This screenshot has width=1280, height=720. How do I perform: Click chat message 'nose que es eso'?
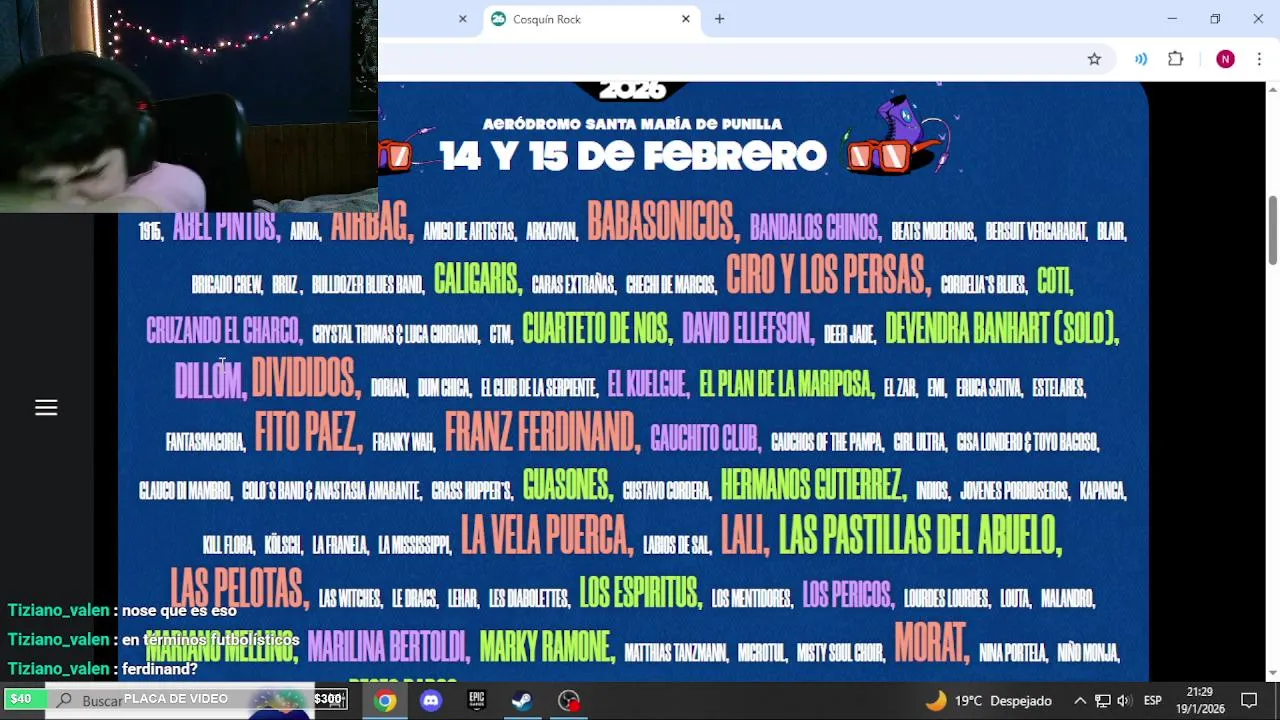coord(179,610)
